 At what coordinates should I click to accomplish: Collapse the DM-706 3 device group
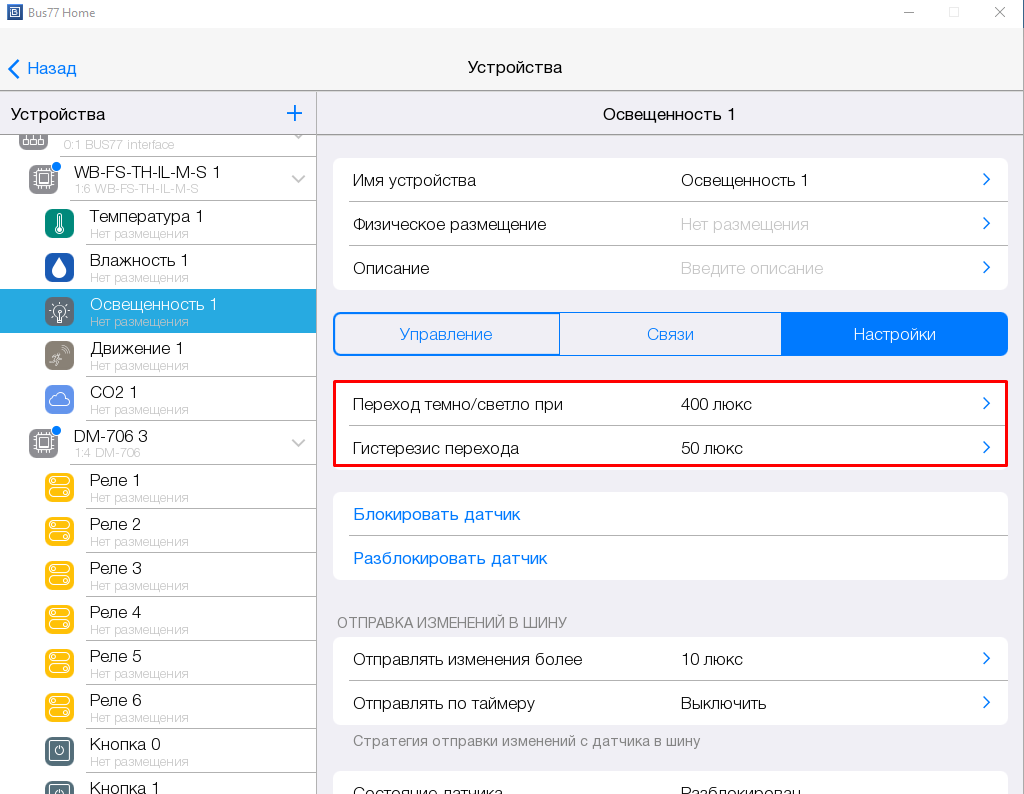tap(298, 443)
